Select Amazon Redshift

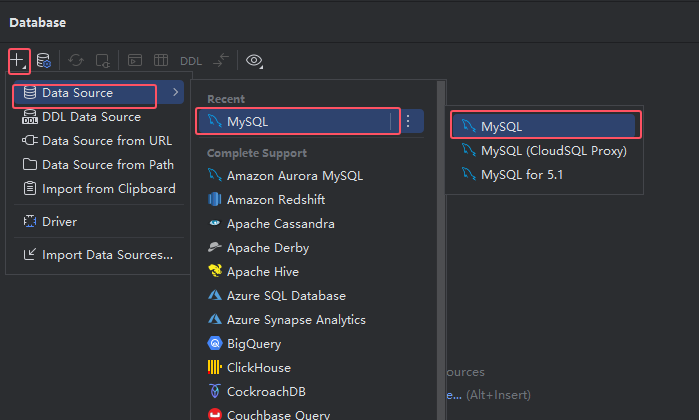tap(311, 200)
